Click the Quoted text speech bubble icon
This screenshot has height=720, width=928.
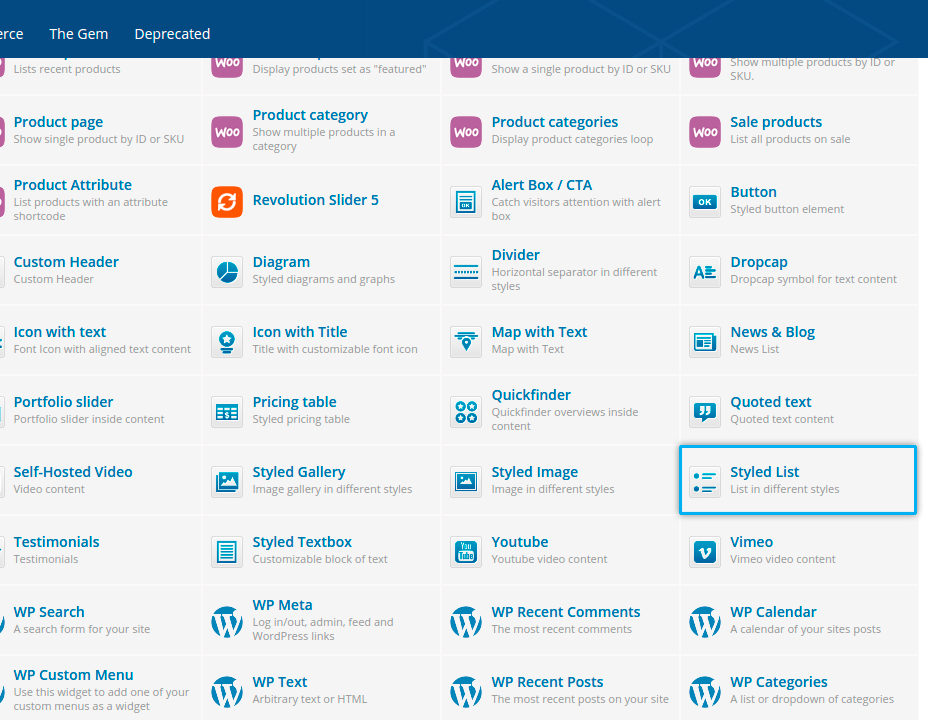pos(705,411)
